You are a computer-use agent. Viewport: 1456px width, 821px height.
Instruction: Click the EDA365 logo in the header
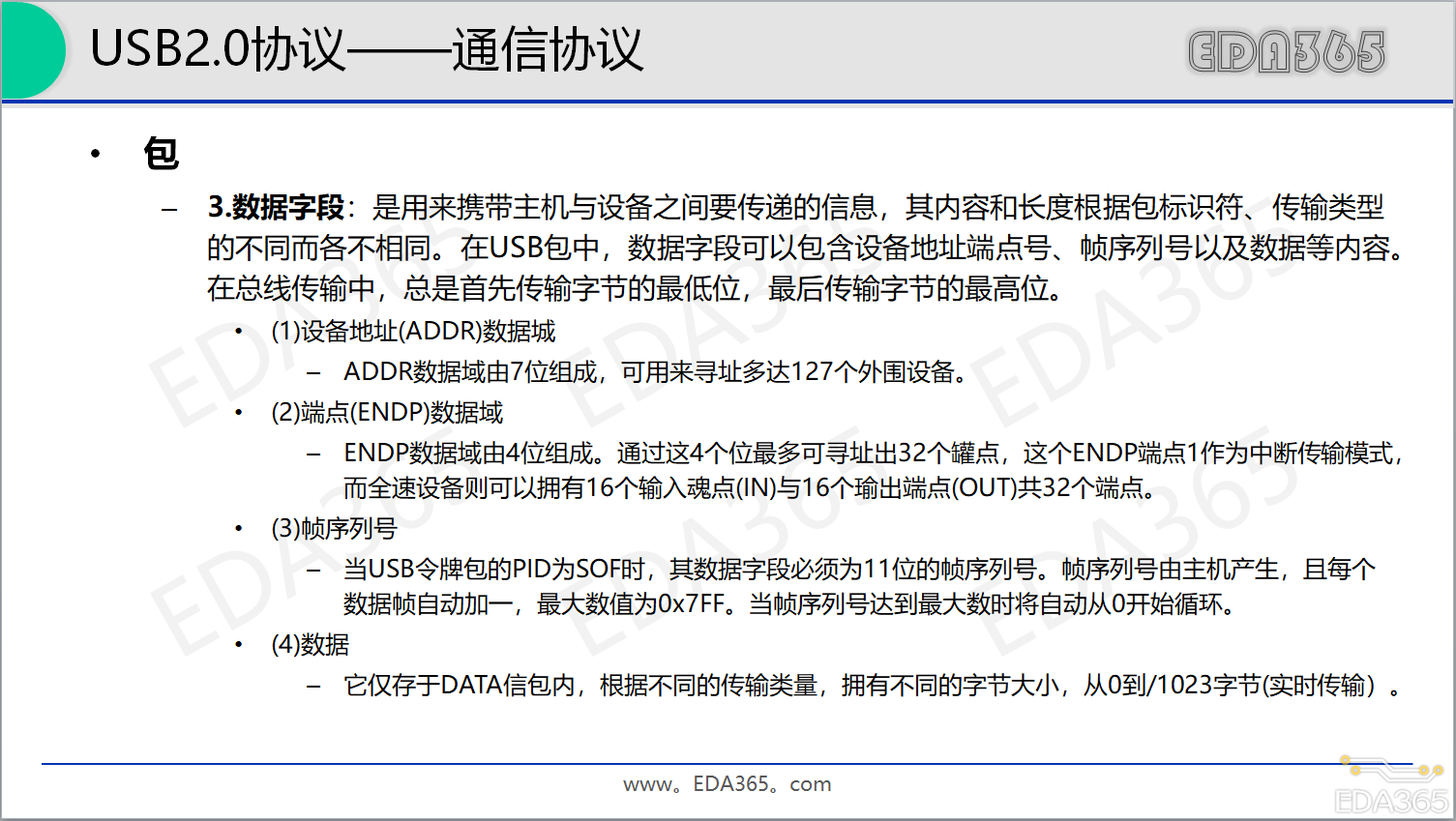coord(1287,52)
